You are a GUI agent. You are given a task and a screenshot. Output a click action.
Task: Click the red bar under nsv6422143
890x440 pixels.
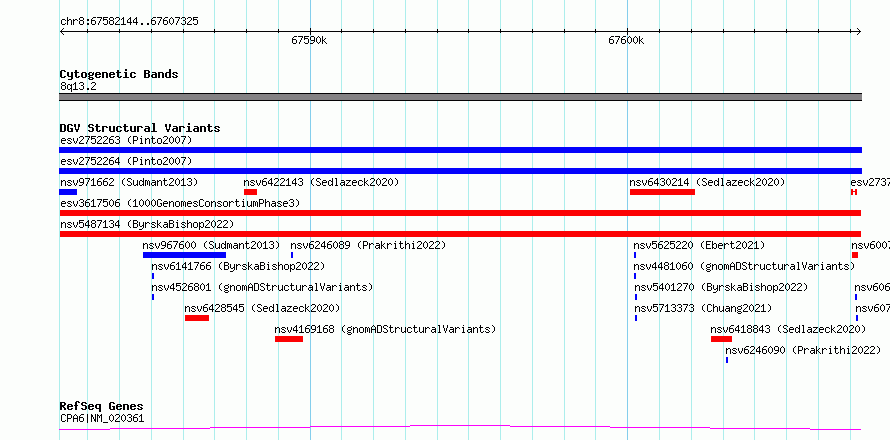250,192
